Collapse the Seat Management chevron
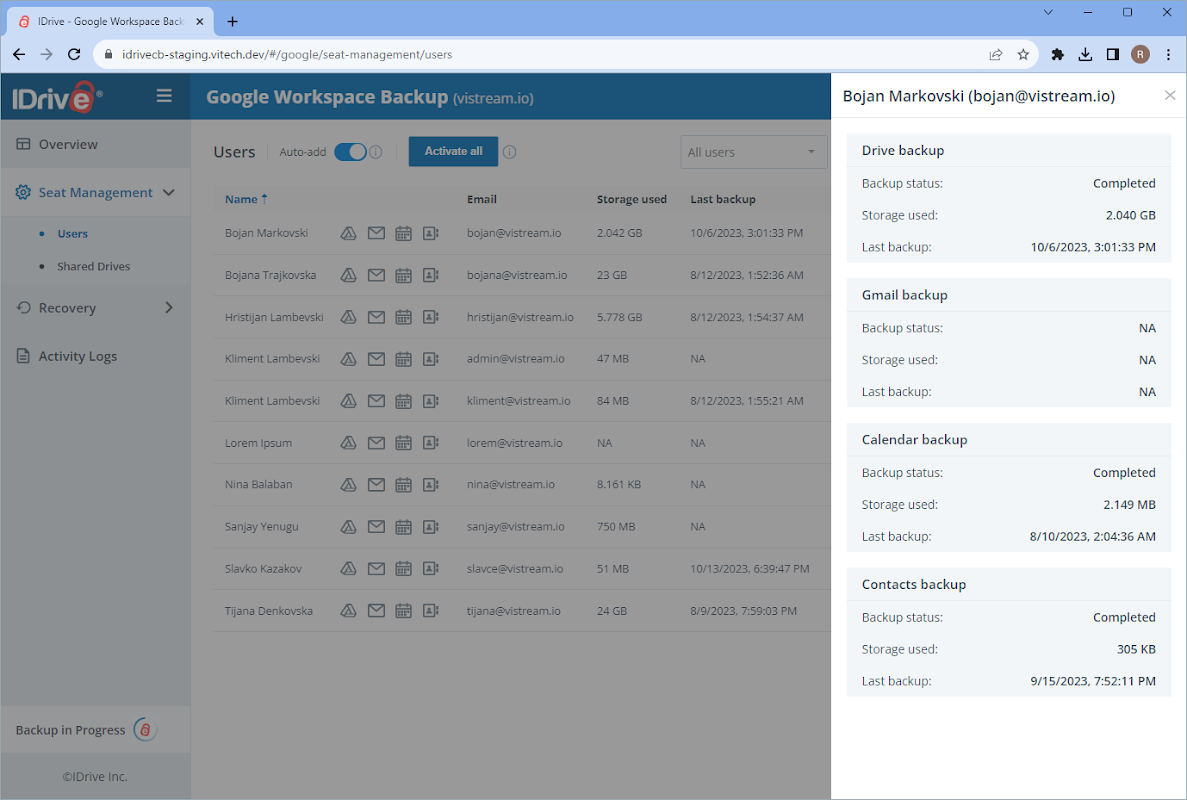Viewport: 1187px width, 800px height. pos(169,192)
